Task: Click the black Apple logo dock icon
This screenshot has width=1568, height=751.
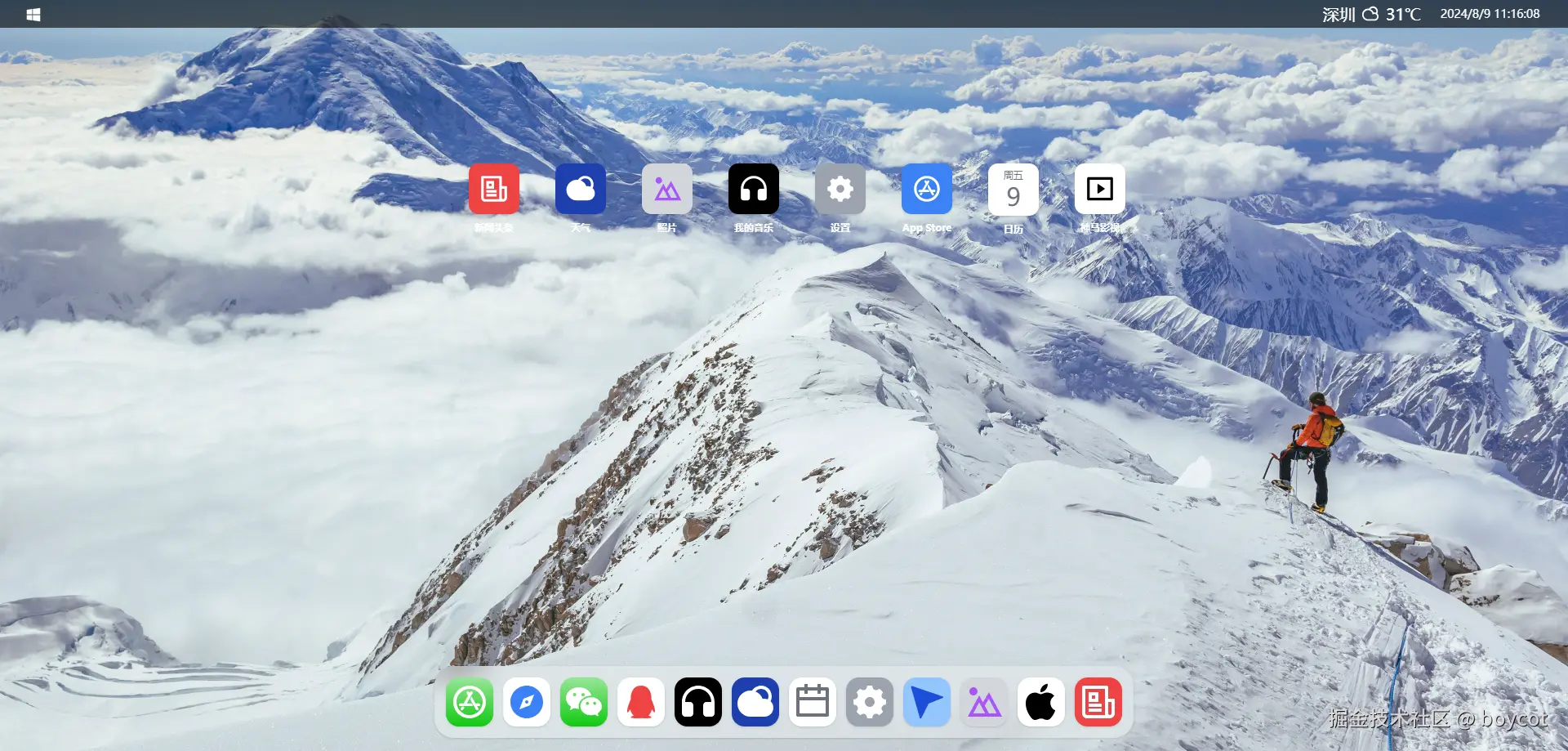Action: tap(1041, 702)
